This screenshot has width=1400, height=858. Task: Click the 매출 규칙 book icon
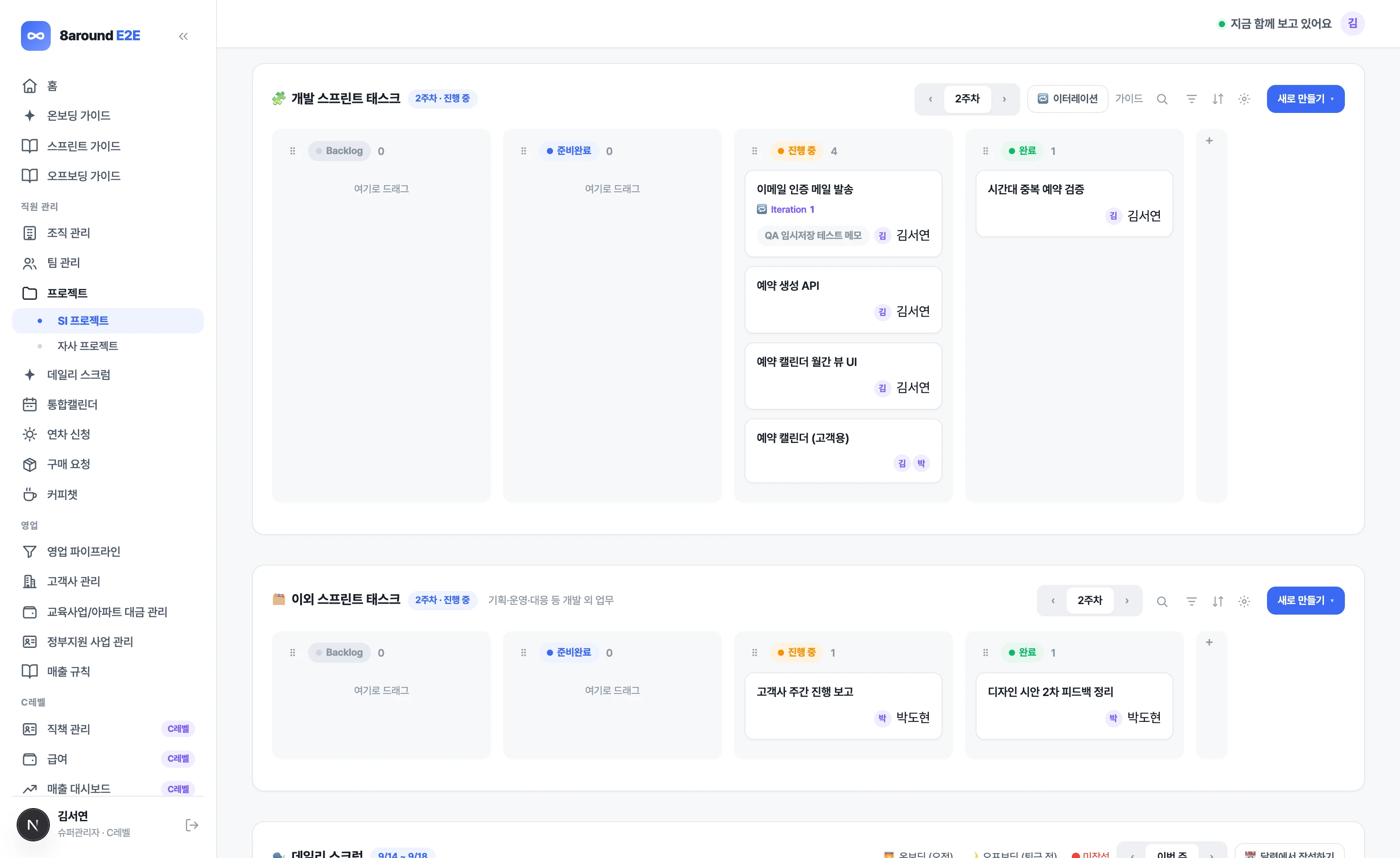tap(30, 672)
